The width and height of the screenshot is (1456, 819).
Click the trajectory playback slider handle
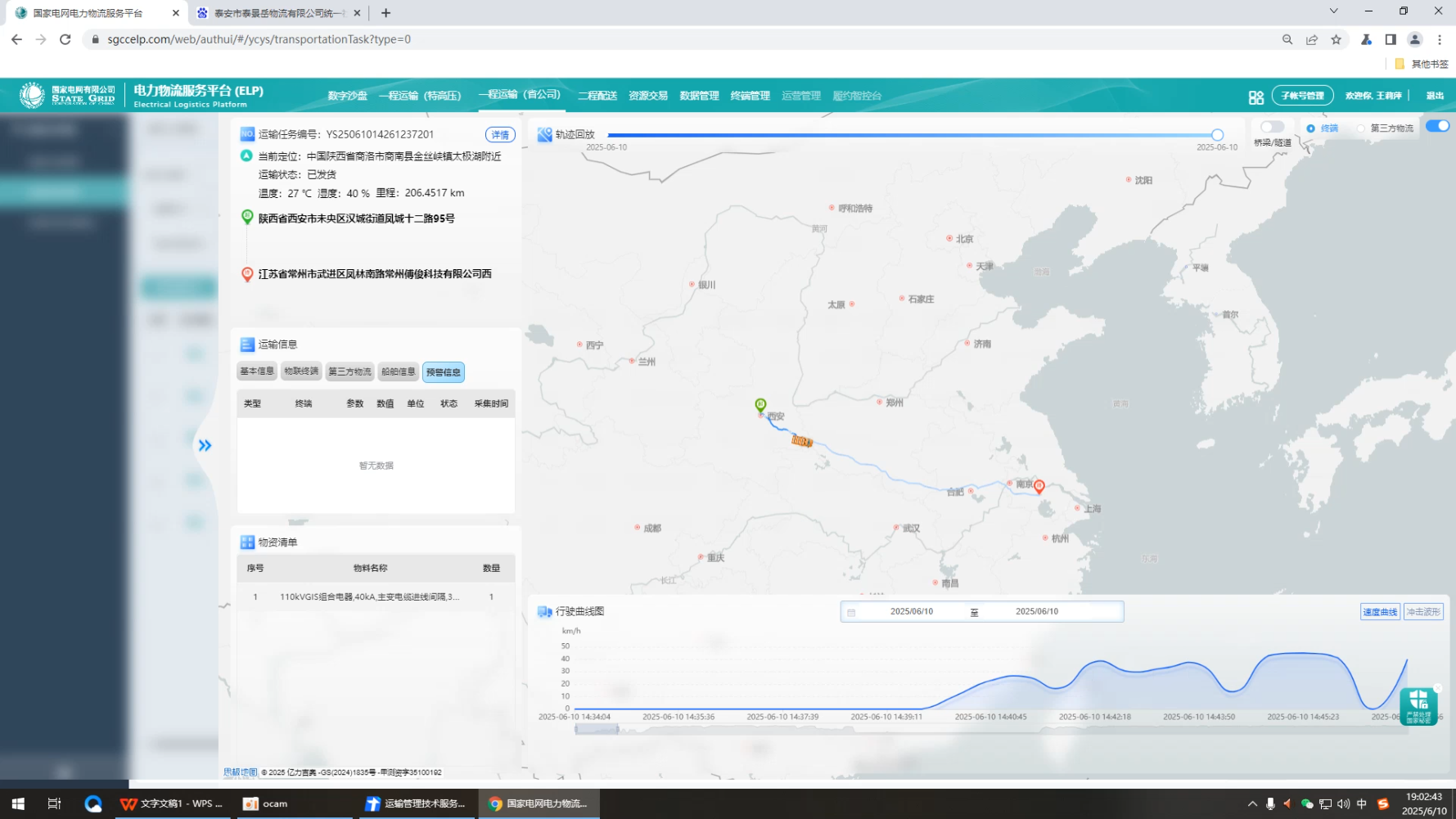[x=1217, y=135]
